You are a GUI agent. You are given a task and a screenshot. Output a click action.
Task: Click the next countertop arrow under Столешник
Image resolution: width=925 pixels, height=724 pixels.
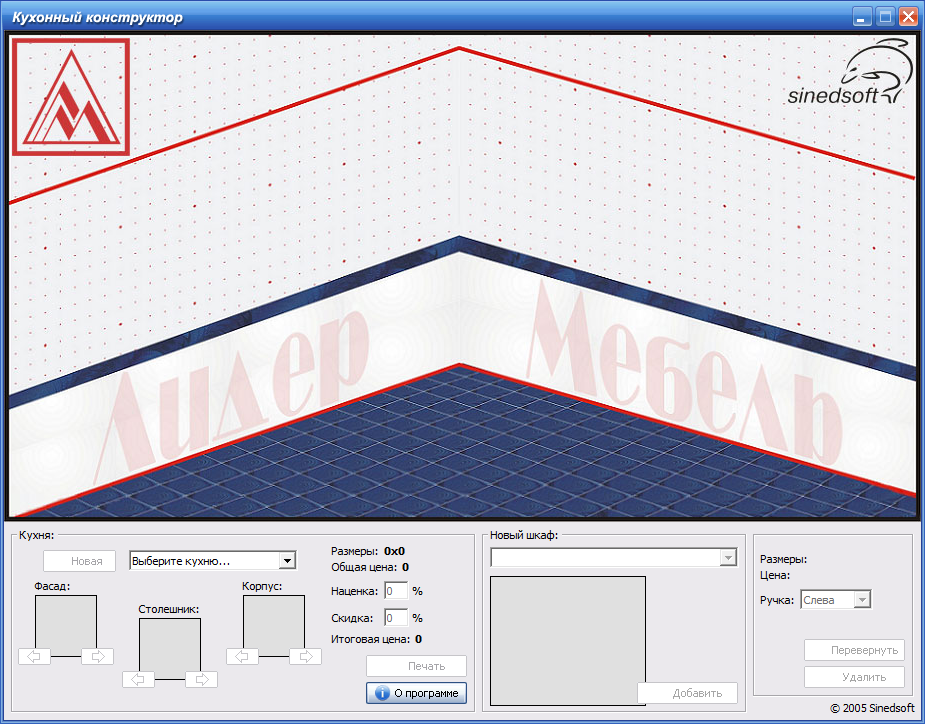201,679
